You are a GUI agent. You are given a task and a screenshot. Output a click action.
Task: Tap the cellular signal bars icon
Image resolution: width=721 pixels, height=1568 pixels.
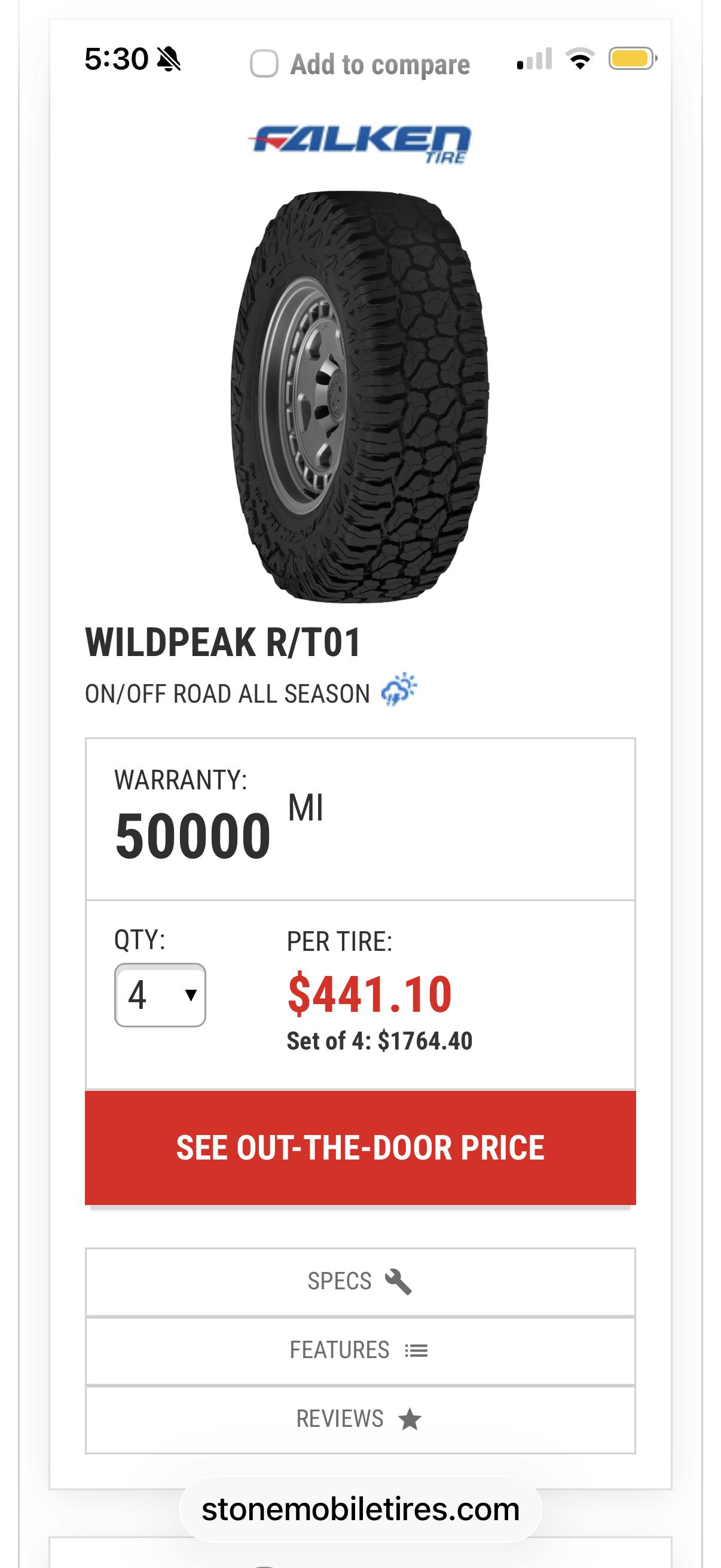534,59
